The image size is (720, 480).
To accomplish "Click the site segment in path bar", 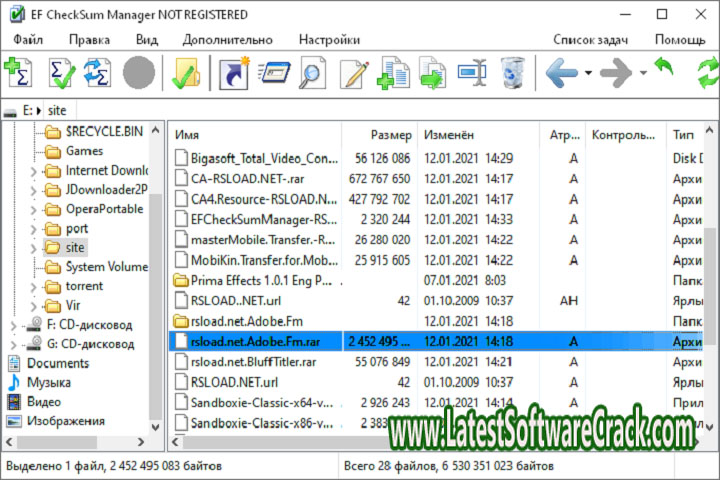I will (57, 111).
